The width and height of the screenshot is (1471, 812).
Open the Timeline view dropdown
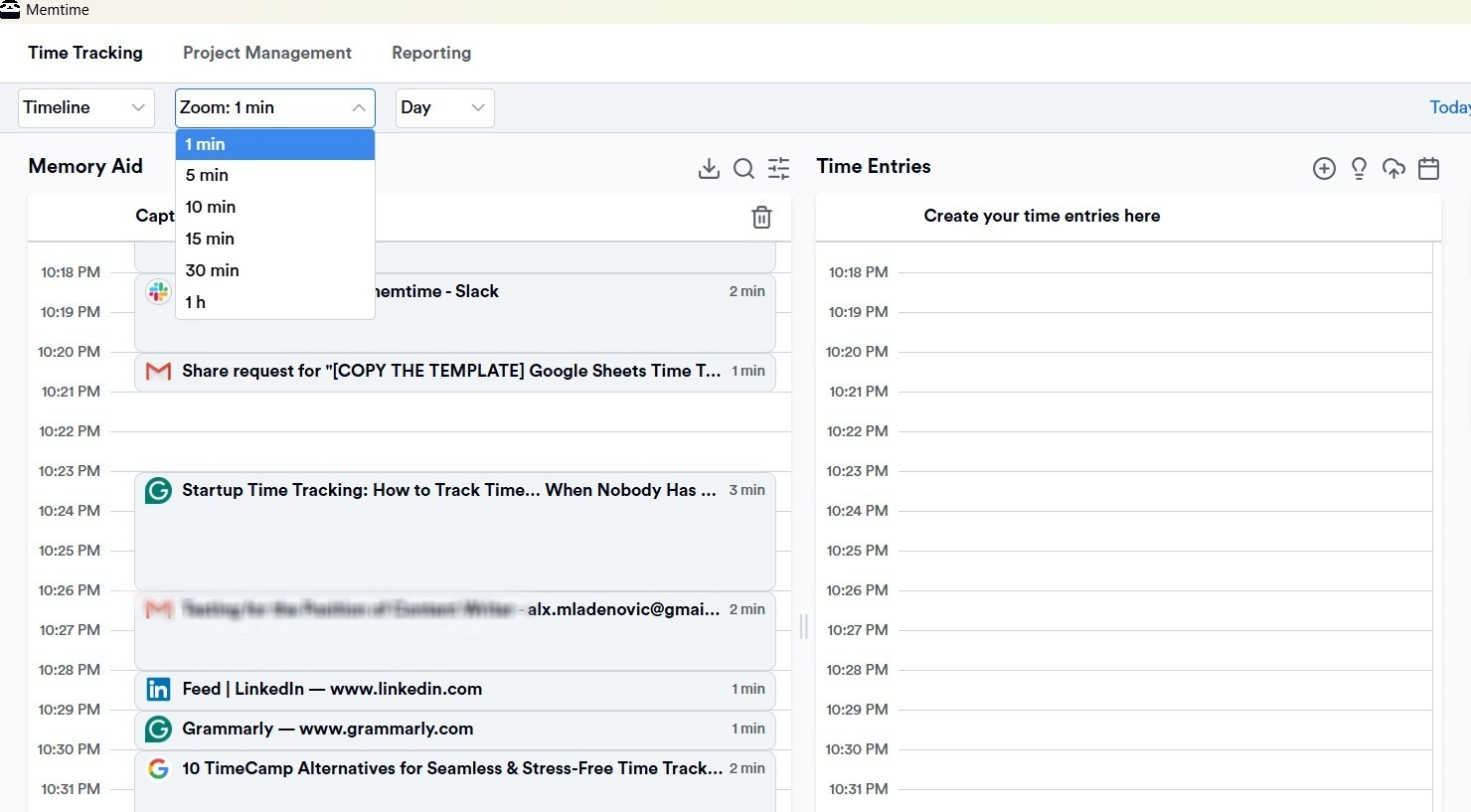86,107
